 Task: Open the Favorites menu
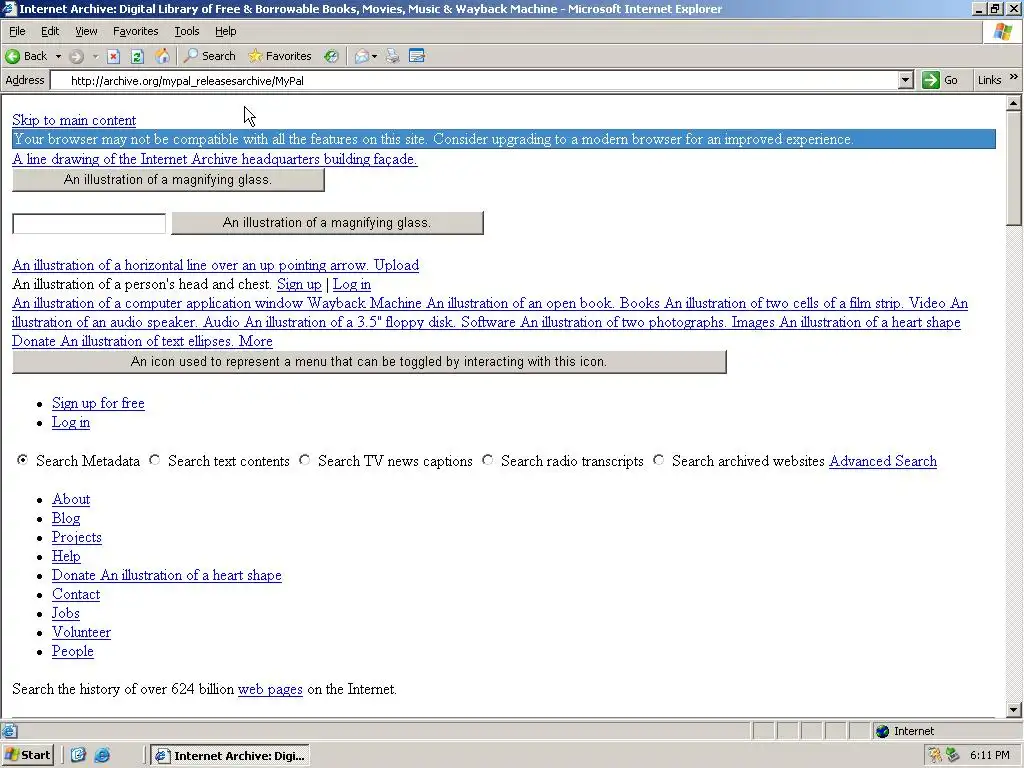pos(135,31)
